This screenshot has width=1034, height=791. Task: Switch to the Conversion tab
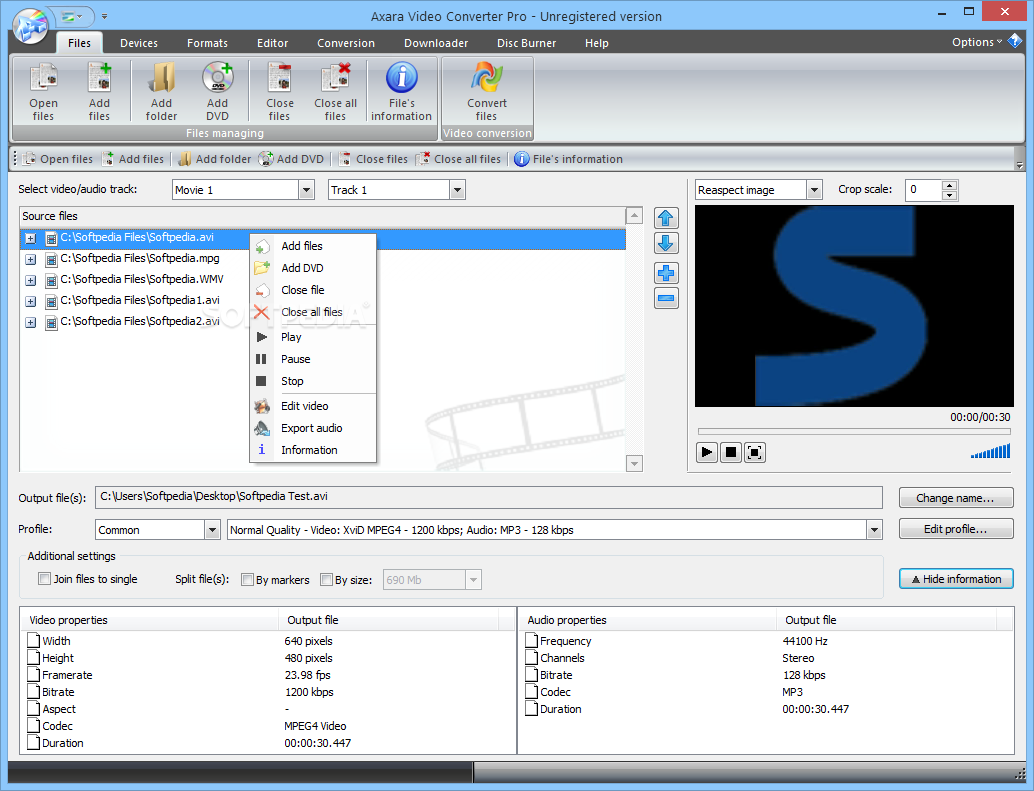(346, 43)
